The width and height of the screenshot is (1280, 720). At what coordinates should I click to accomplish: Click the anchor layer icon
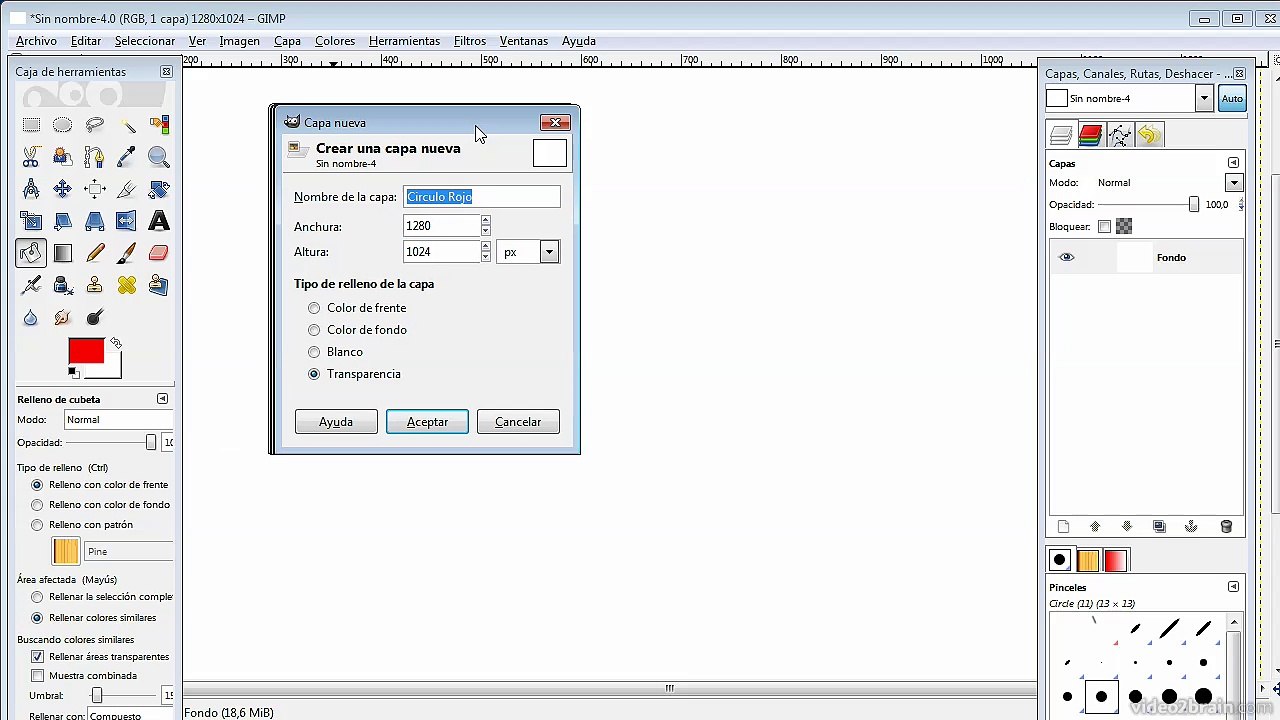tap(1191, 527)
